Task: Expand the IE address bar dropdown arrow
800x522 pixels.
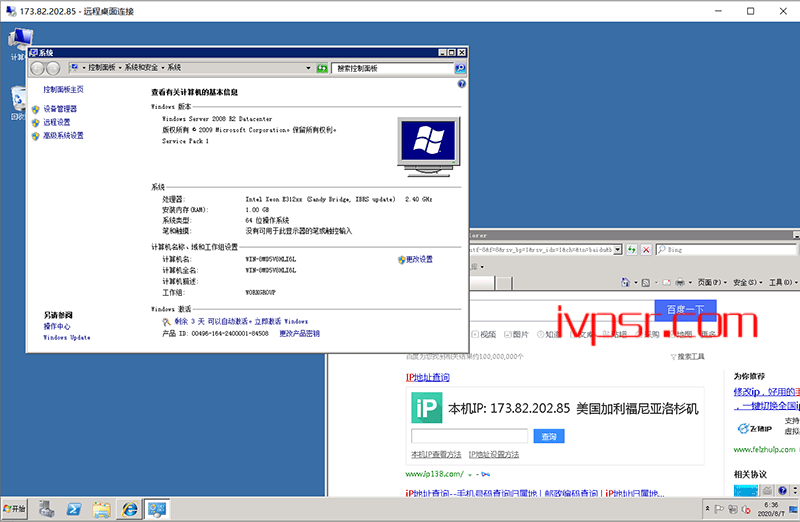Action: coord(618,250)
